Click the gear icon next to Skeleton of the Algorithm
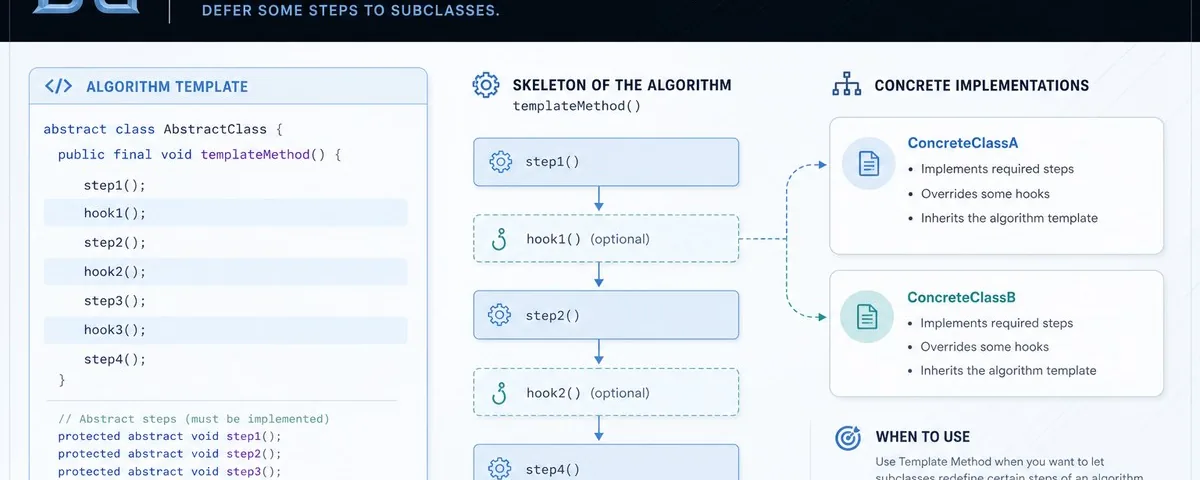The image size is (1200, 480). (485, 85)
